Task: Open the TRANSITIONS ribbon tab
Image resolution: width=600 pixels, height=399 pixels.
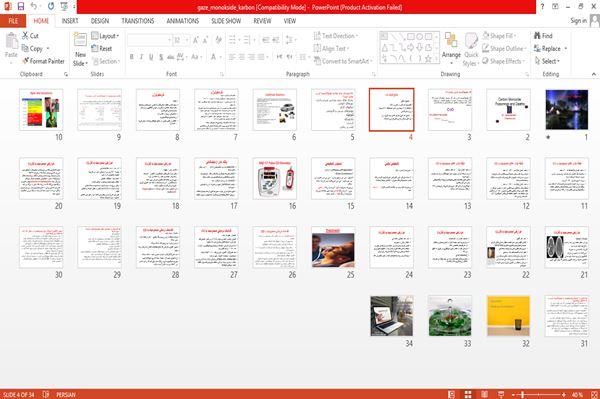Action: pyautogui.click(x=137, y=21)
